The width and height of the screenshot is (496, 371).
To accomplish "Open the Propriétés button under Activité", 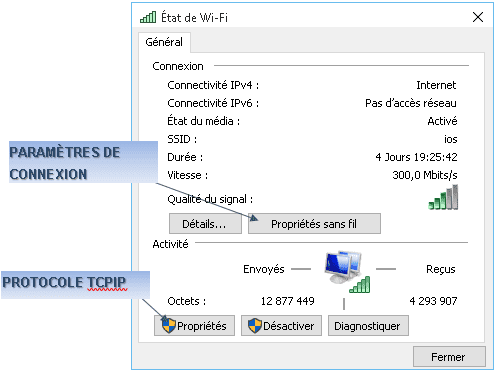I will (x=194, y=326).
